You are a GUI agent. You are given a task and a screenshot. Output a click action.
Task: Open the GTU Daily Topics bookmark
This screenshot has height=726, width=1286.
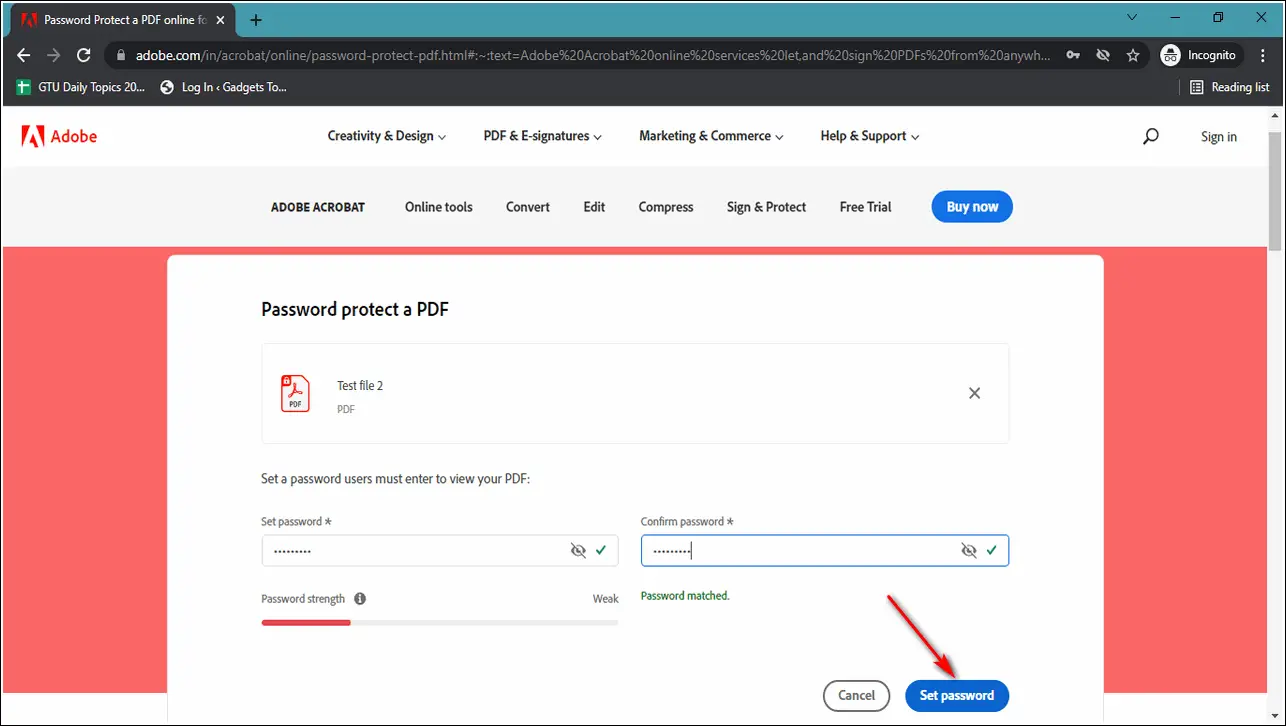81,87
